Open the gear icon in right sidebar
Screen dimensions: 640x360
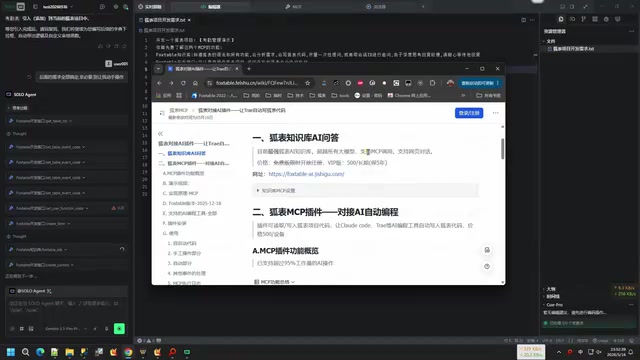[x=606, y=19]
